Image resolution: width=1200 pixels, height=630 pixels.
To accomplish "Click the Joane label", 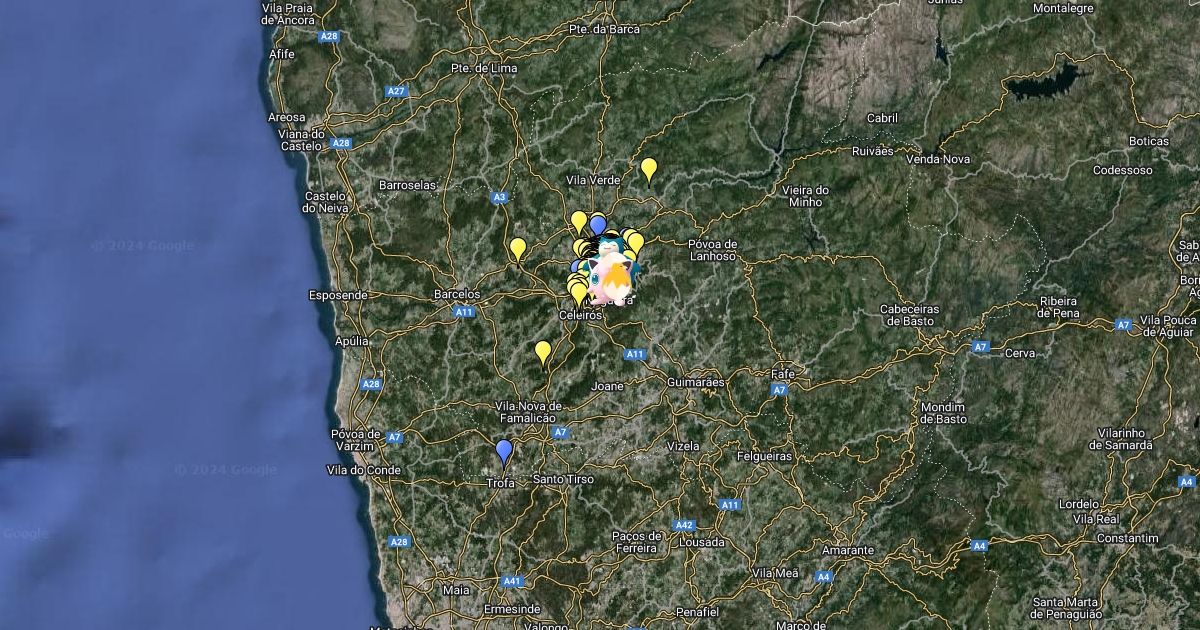I will (x=607, y=385).
